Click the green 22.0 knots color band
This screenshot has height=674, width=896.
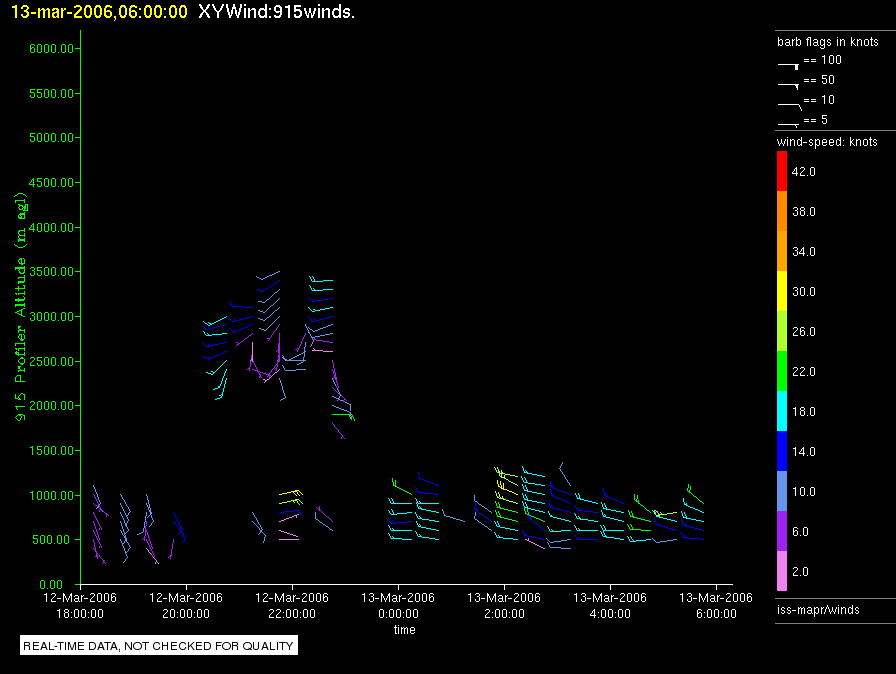pyautogui.click(x=782, y=371)
